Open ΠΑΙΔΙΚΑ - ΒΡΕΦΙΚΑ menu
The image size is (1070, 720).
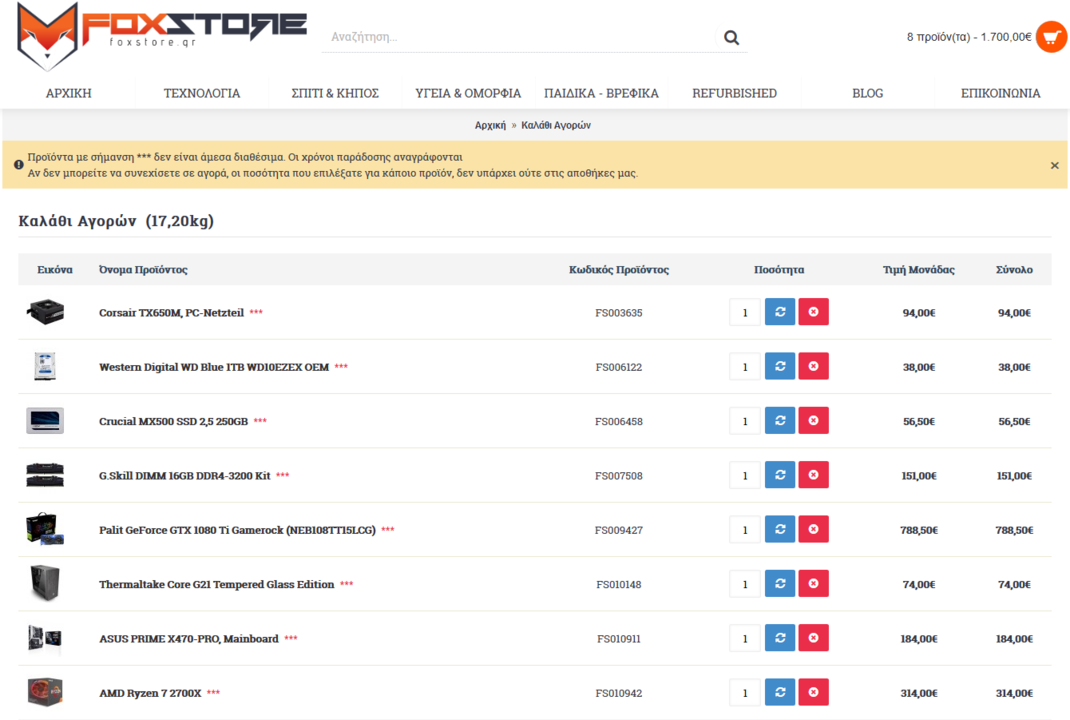[601, 93]
